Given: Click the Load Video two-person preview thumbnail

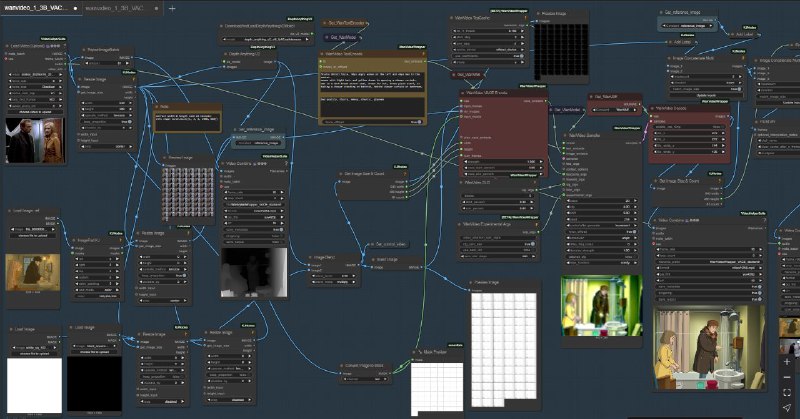Looking at the screenshot, I should click(x=35, y=140).
